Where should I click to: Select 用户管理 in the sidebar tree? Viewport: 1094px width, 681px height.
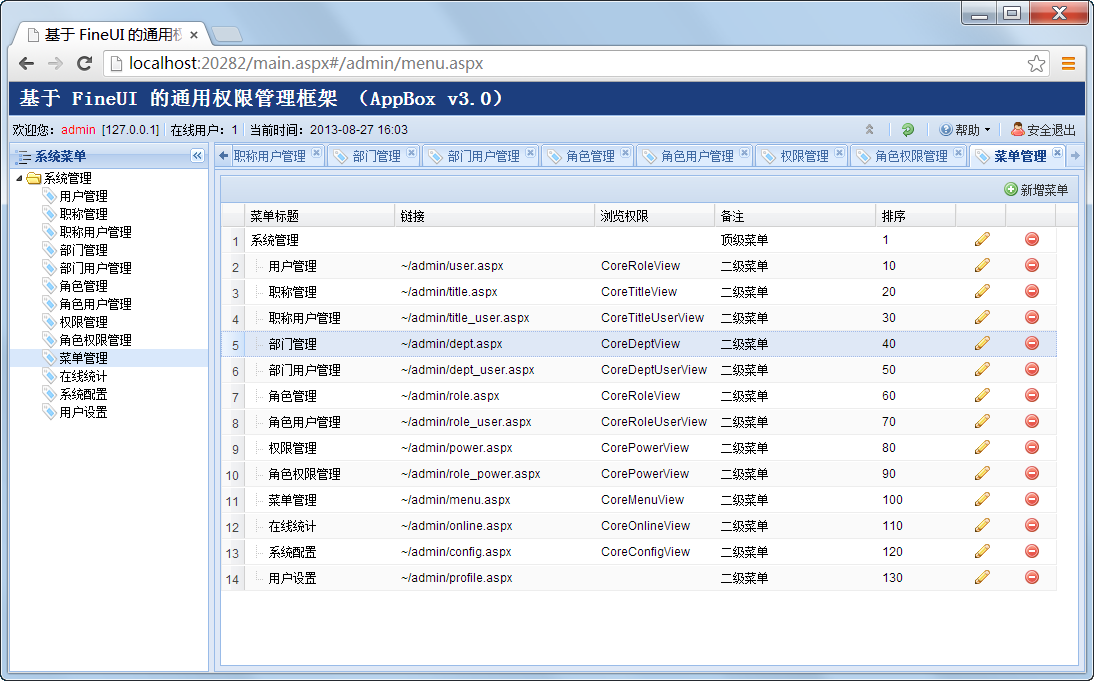click(83, 196)
